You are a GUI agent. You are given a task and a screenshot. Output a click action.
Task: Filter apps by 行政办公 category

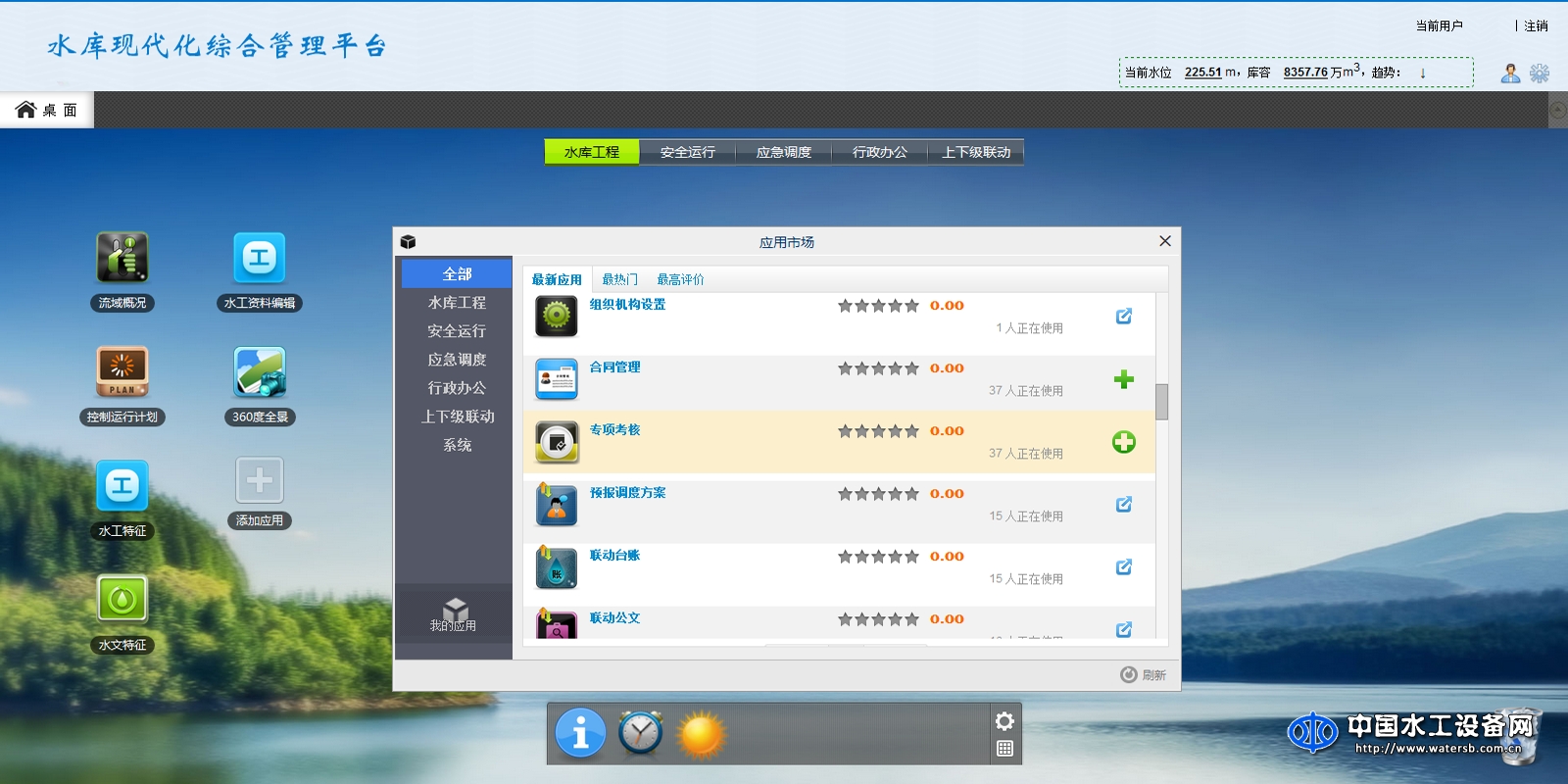pos(457,388)
